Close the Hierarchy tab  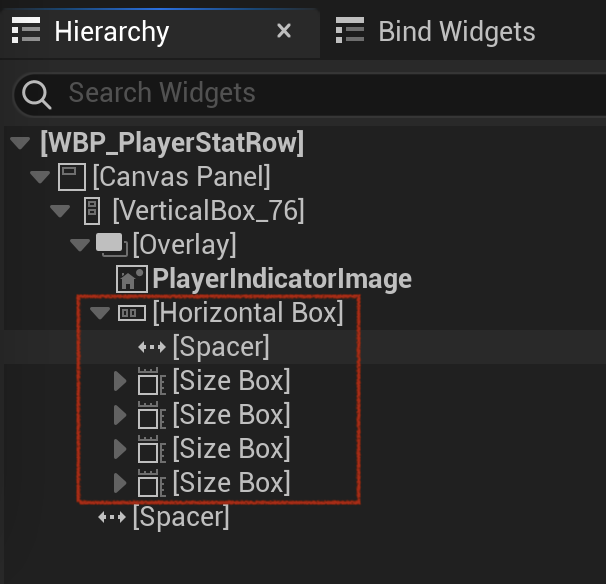(x=284, y=31)
